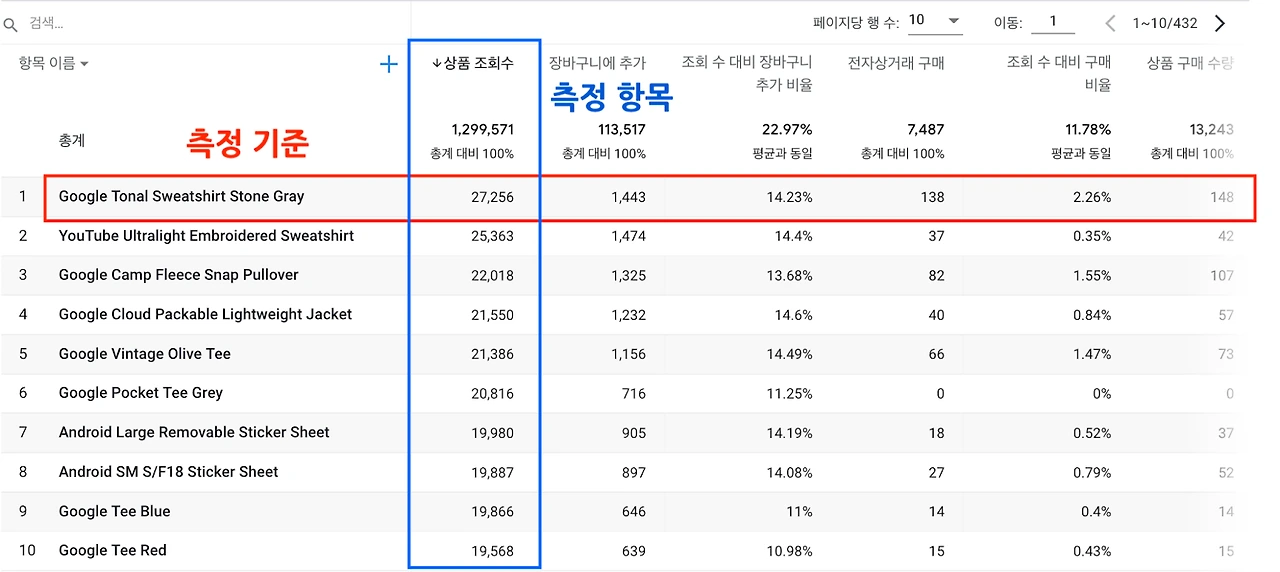Sort by 조회 수 대비 구매 비율 header

(x=1059, y=74)
